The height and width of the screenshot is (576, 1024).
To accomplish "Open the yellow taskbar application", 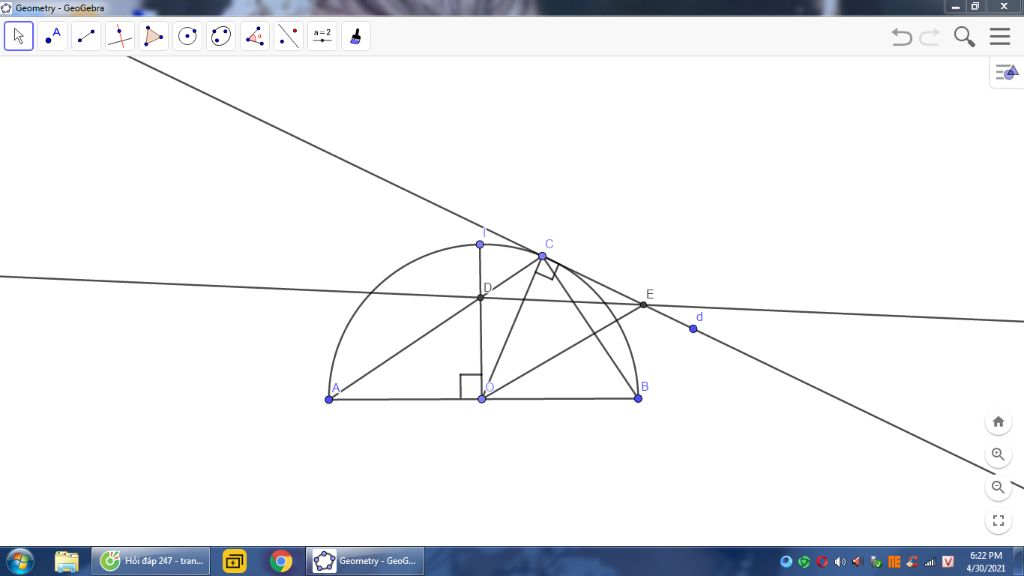I will pos(234,561).
